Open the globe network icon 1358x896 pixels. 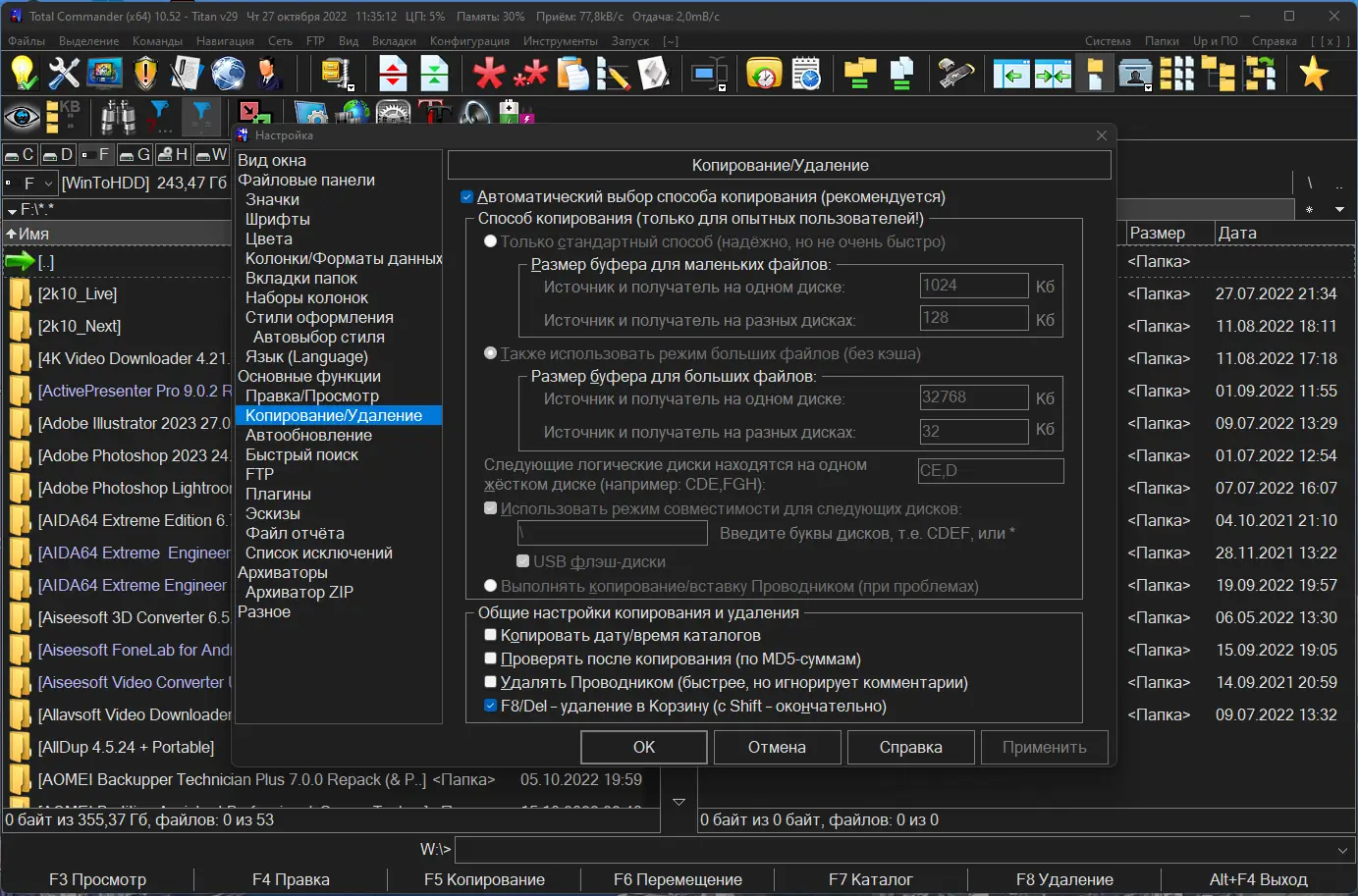point(228,74)
